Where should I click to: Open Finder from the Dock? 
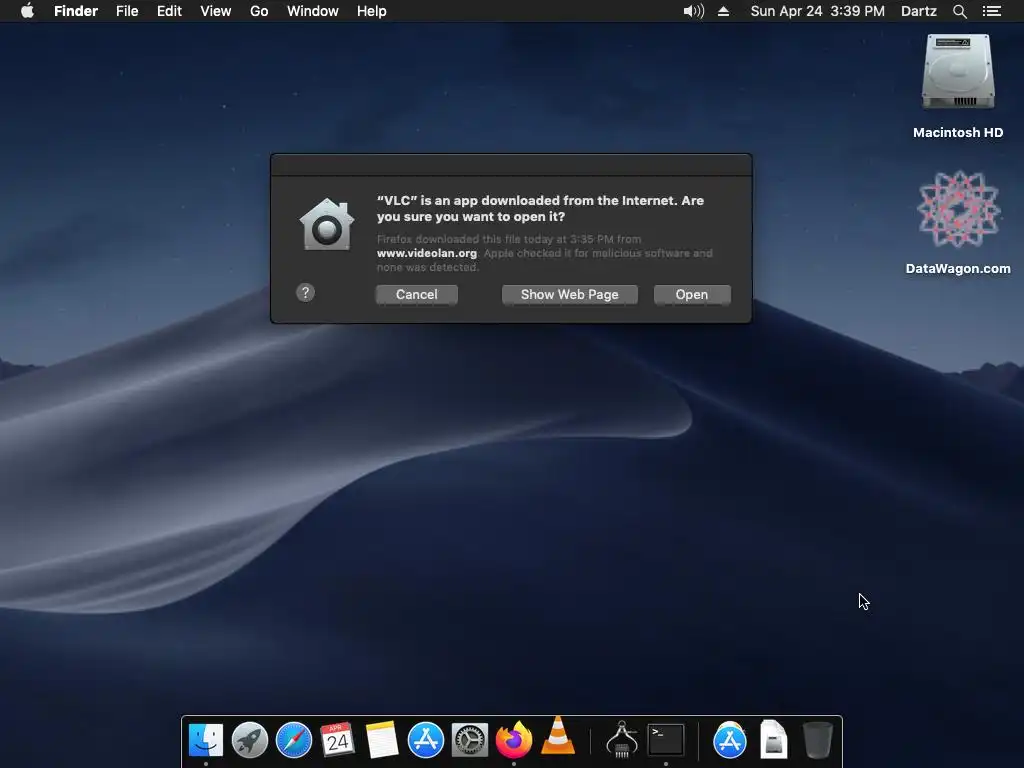pos(206,740)
